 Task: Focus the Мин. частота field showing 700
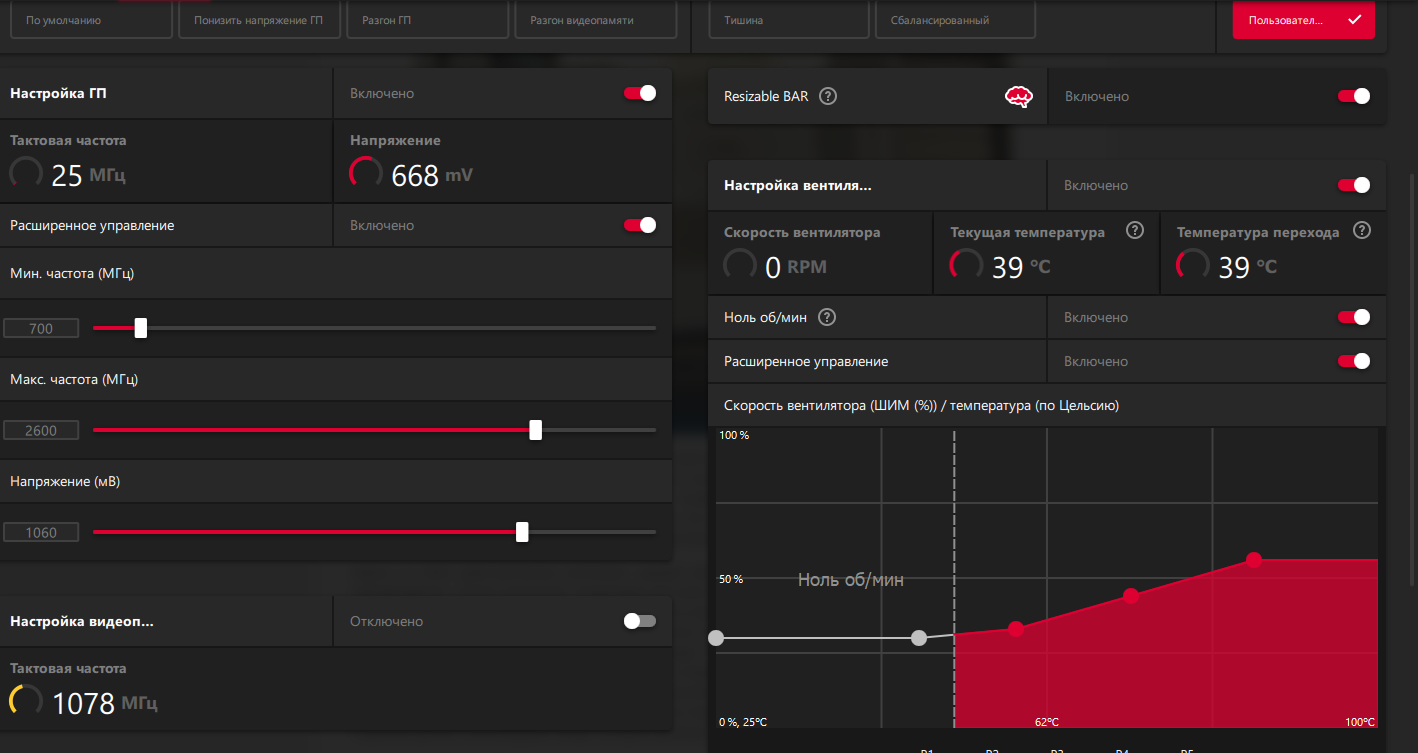pyautogui.click(x=41, y=328)
